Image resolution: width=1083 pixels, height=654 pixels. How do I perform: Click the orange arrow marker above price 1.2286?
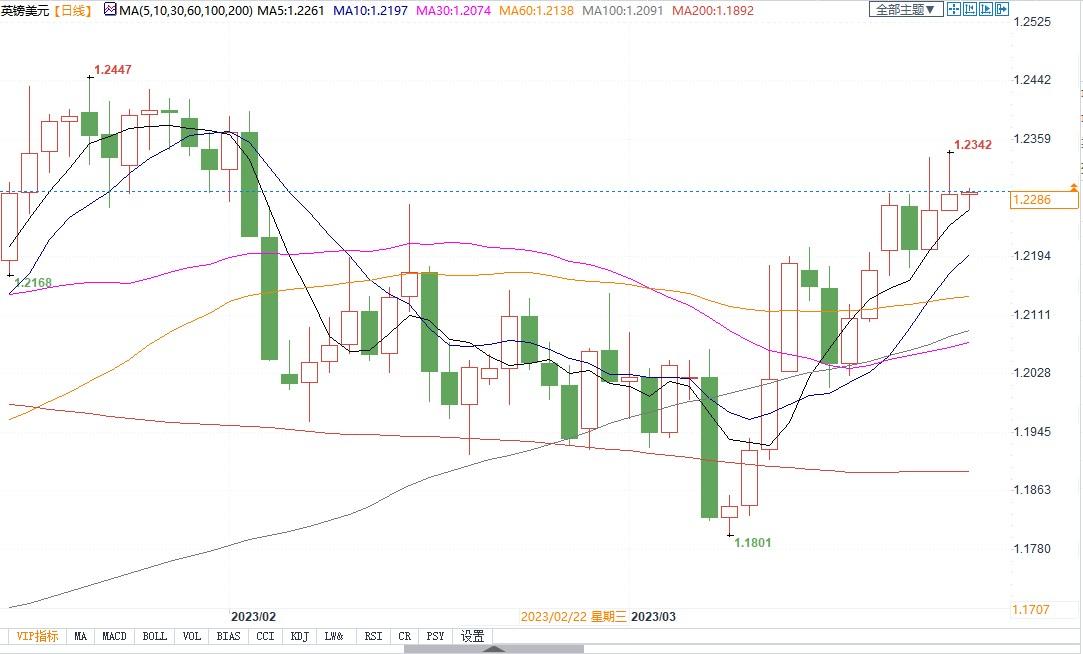pos(1073,187)
